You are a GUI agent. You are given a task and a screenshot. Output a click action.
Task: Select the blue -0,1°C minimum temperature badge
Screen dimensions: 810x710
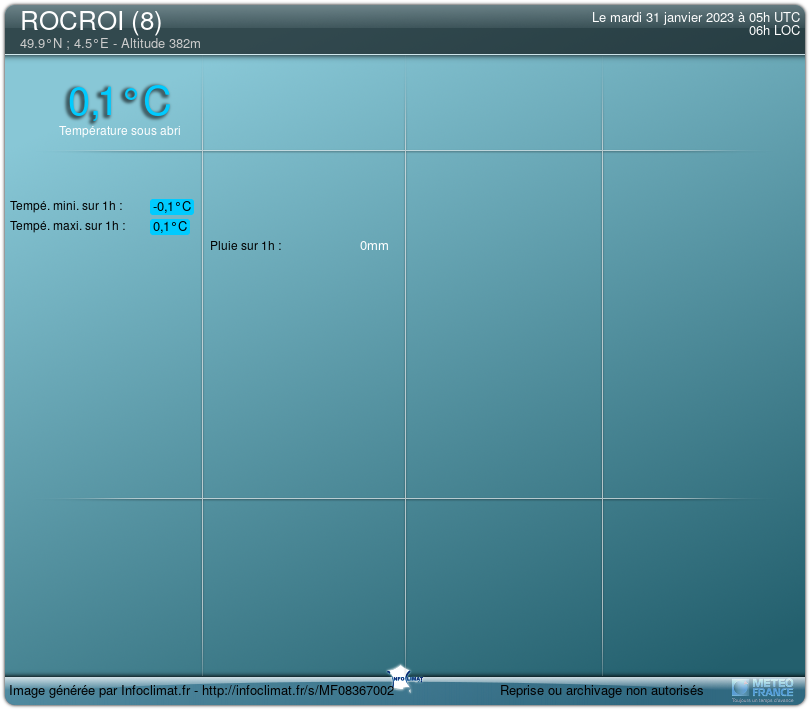pos(171,207)
